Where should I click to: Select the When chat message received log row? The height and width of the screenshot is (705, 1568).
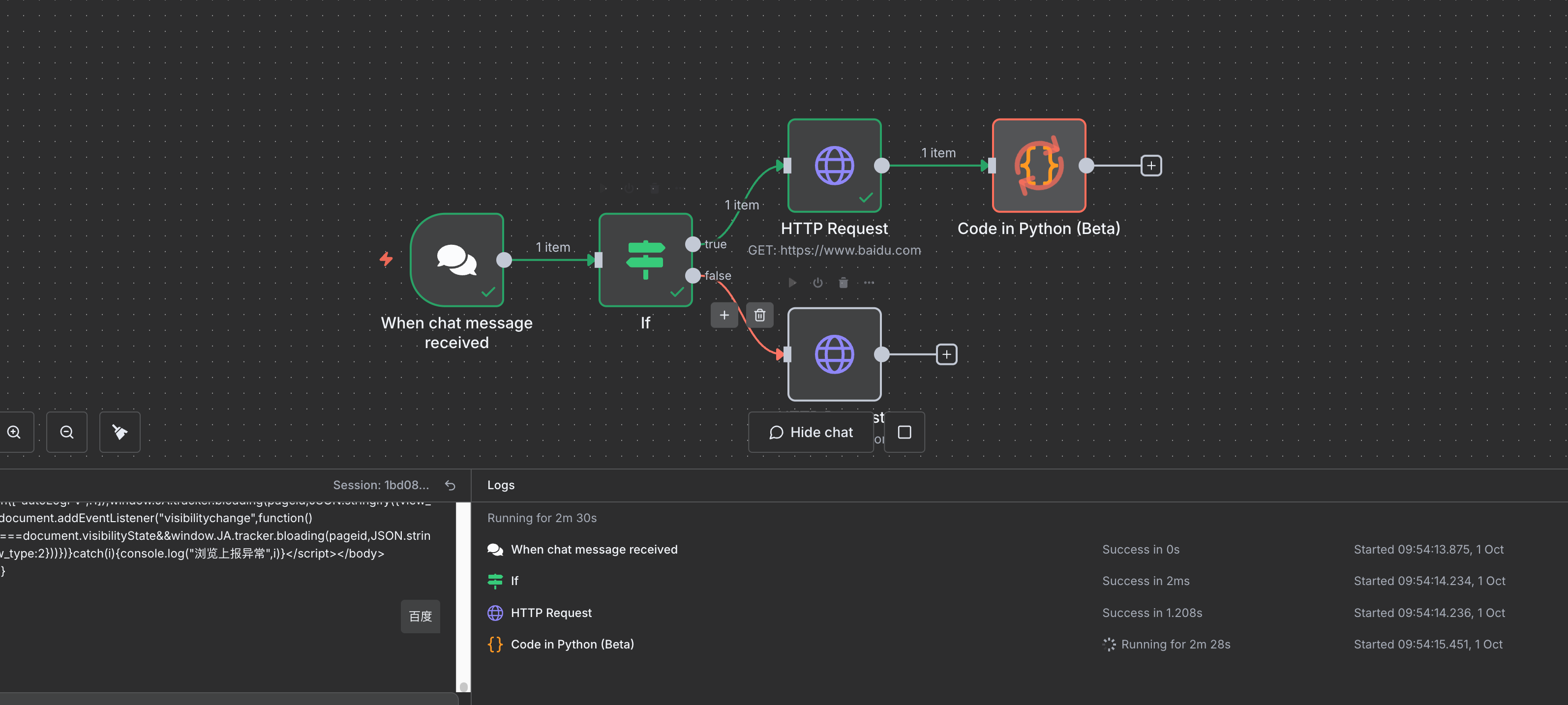594,549
